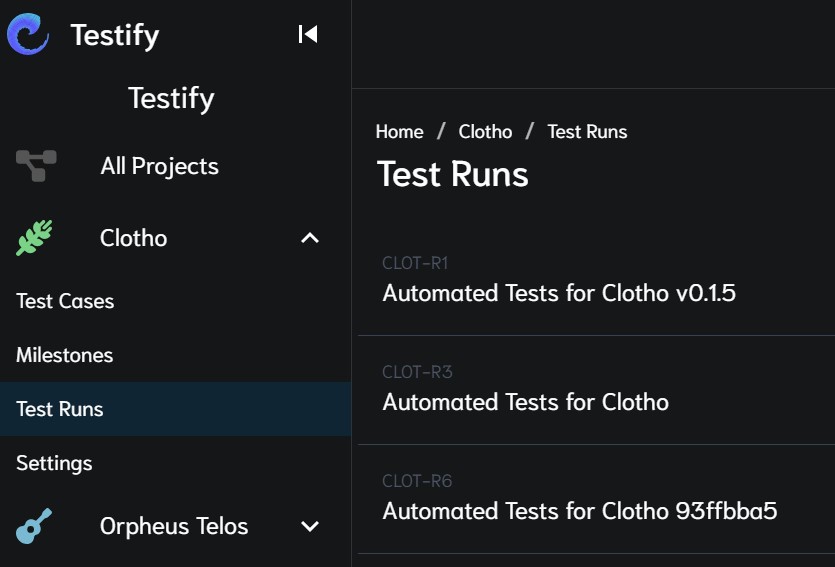Click the Testify swirl logo icon
Viewport: 835px width, 567px height.
(x=28, y=34)
